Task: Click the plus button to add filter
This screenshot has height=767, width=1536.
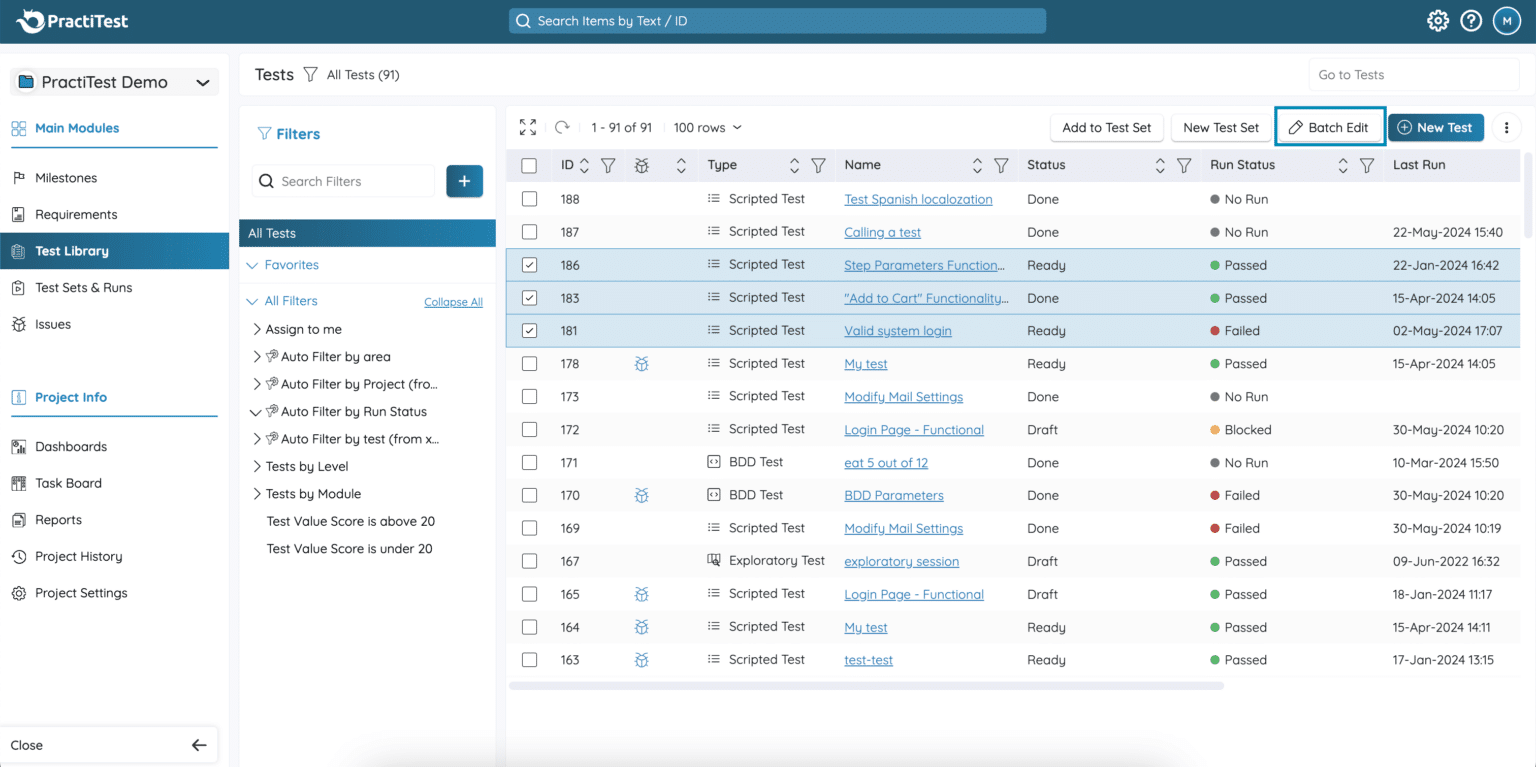Action: tap(464, 181)
